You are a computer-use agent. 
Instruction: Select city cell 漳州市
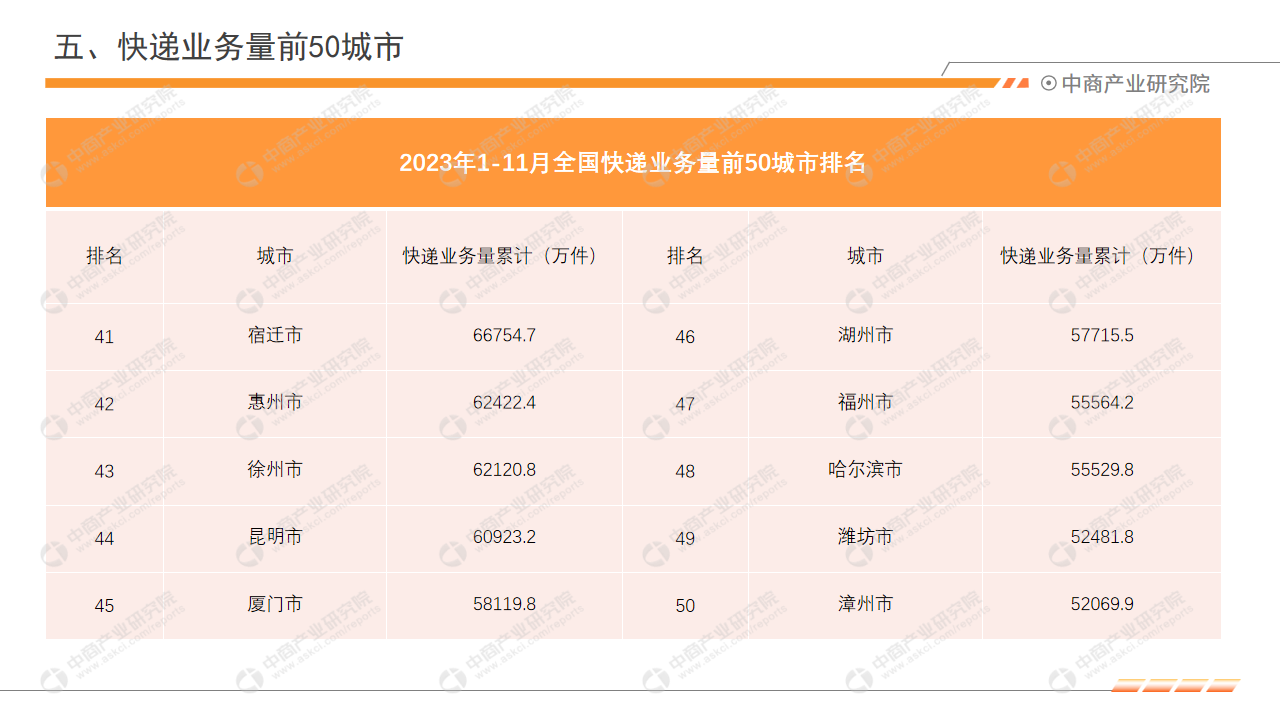[866, 604]
